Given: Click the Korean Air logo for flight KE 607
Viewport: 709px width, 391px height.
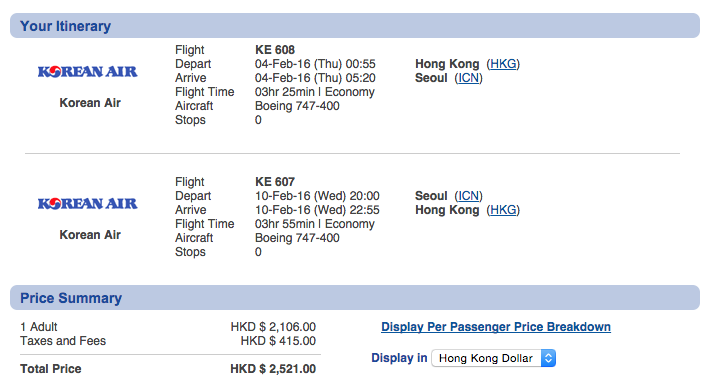Looking at the screenshot, I should point(87,203).
